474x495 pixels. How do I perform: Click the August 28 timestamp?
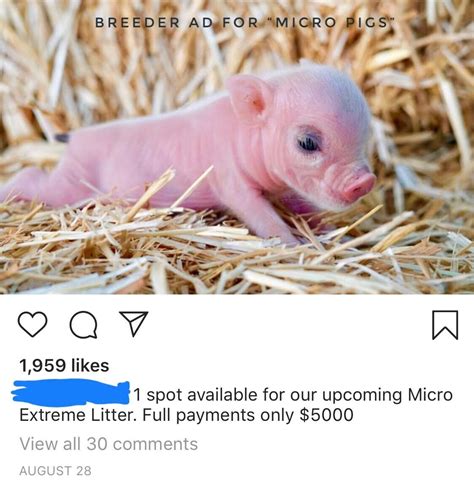tap(55, 471)
